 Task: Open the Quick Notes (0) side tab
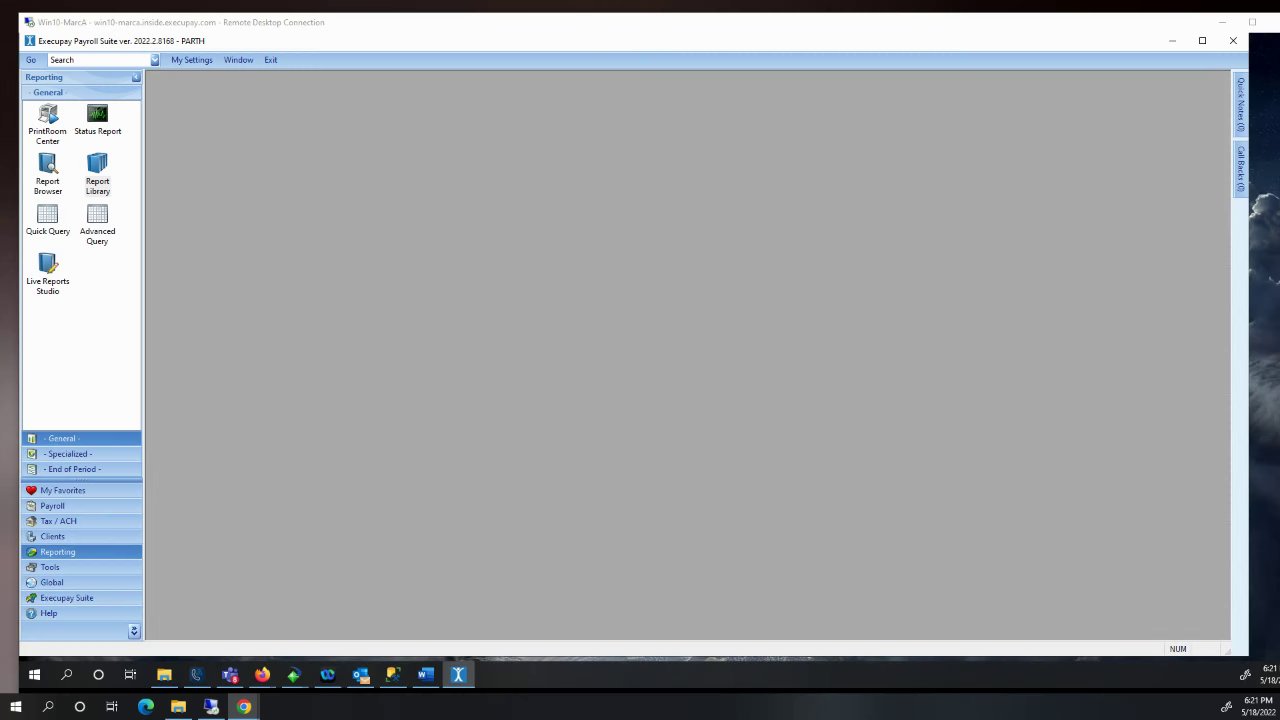(x=1240, y=105)
